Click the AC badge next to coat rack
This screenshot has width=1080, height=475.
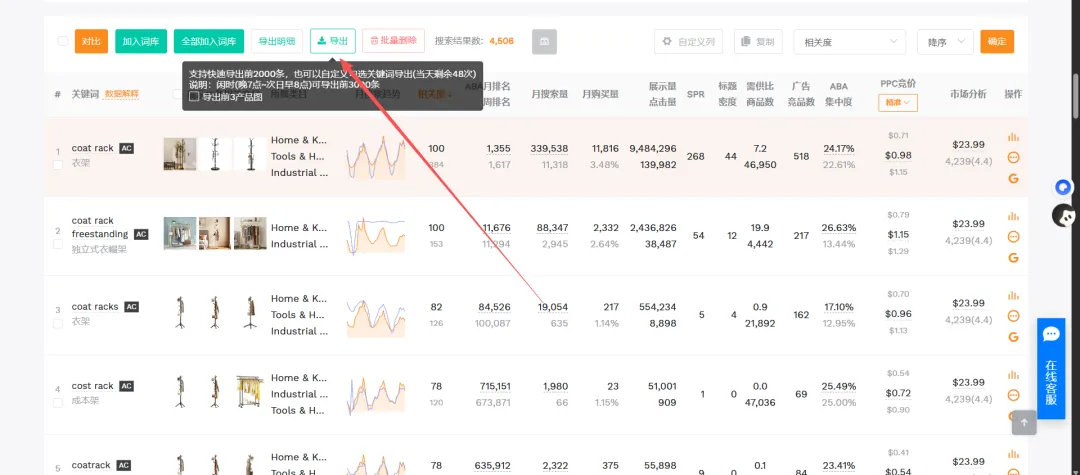tap(126, 148)
